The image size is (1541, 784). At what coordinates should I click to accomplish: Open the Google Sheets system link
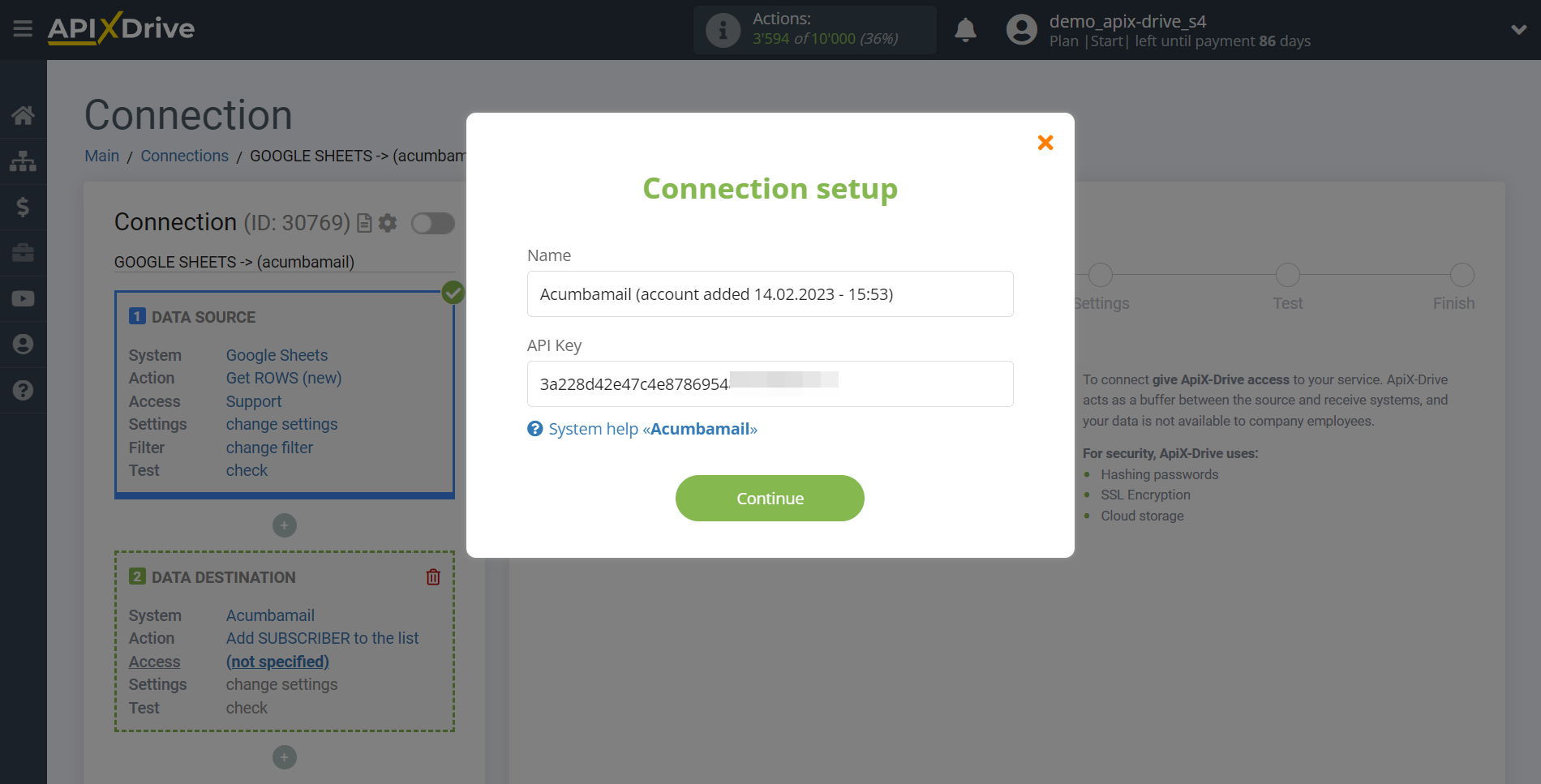point(277,355)
